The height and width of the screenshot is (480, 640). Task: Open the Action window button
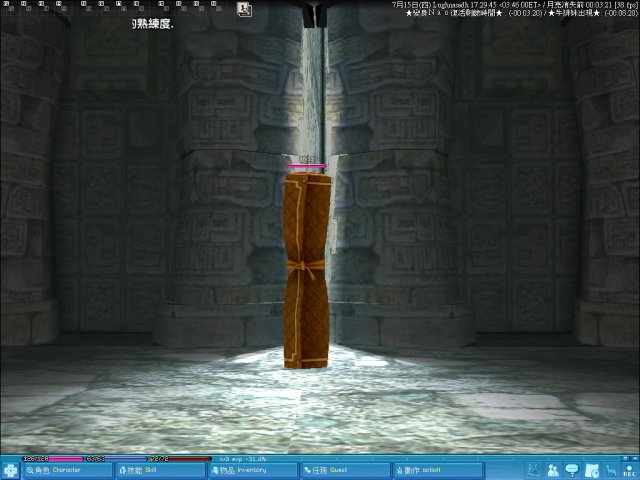(438, 471)
